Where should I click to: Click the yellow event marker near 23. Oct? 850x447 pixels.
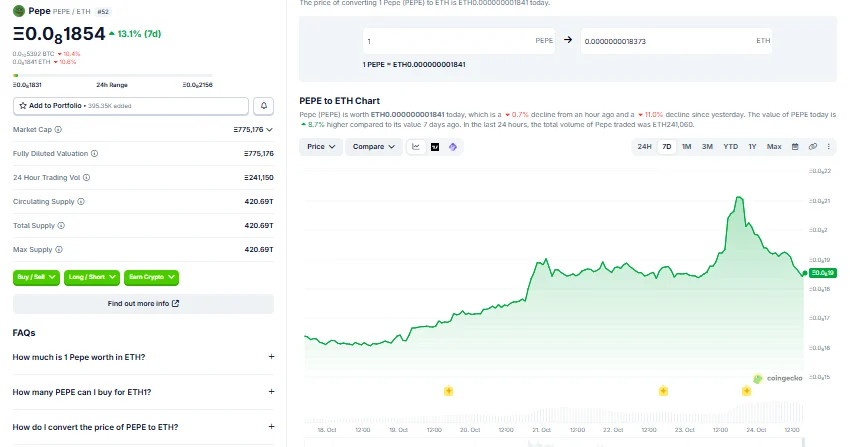(663, 391)
